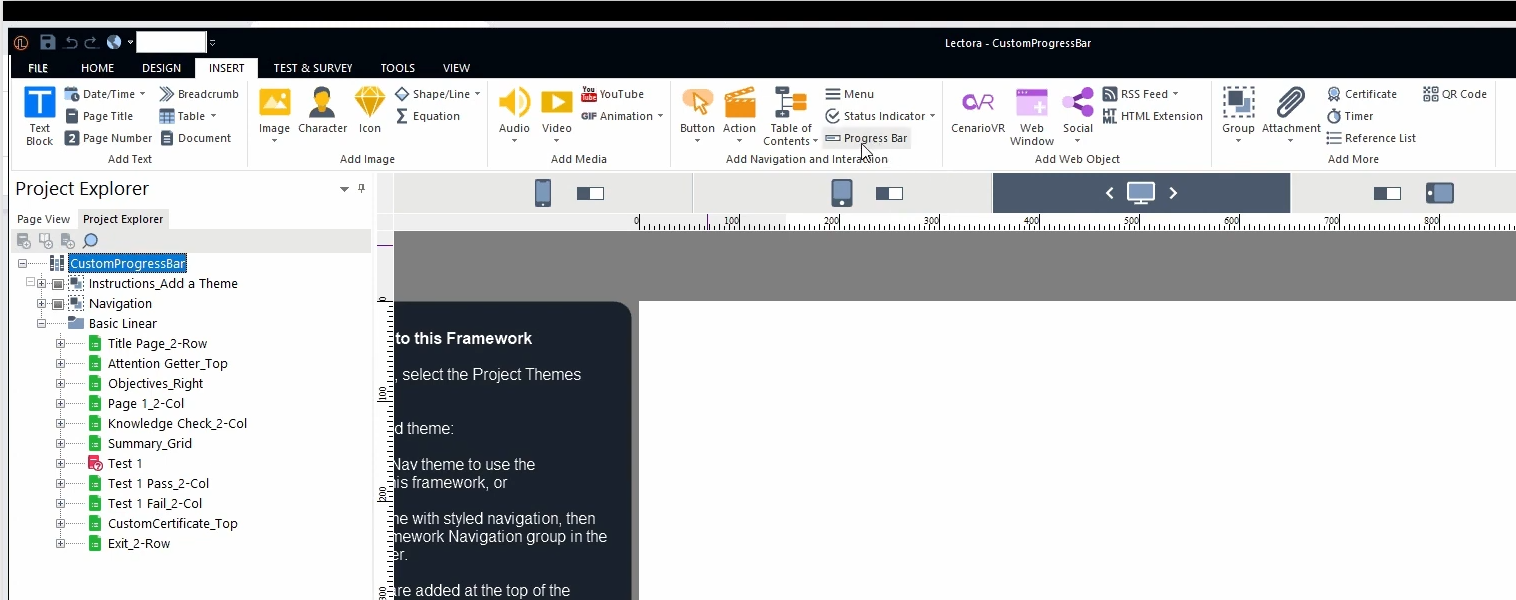1516x600 pixels.
Task: Add a YouTube video
Action: click(612, 94)
